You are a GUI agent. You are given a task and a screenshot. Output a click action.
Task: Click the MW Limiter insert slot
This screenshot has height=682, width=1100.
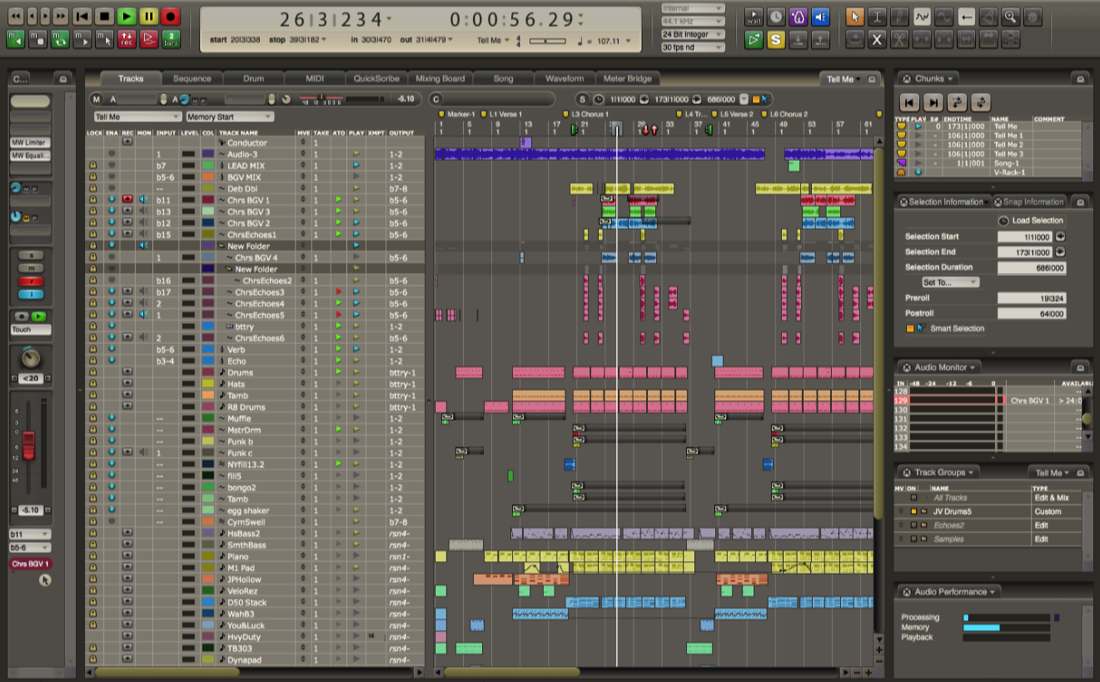point(30,143)
